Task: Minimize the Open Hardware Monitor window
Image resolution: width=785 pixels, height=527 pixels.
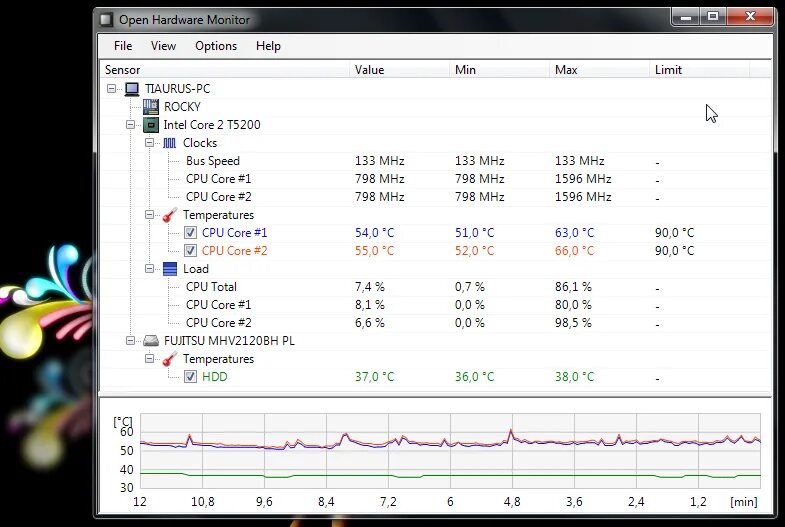Action: pyautogui.click(x=686, y=17)
